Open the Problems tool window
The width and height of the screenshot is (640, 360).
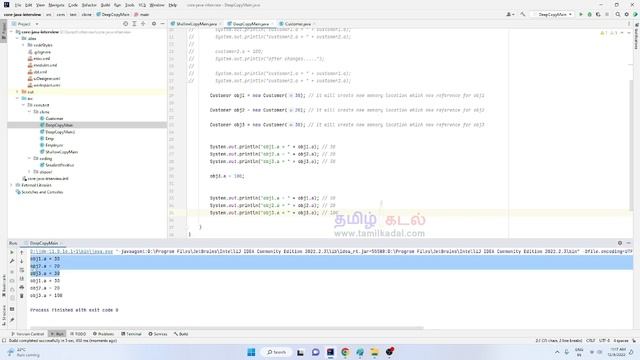(x=103, y=334)
